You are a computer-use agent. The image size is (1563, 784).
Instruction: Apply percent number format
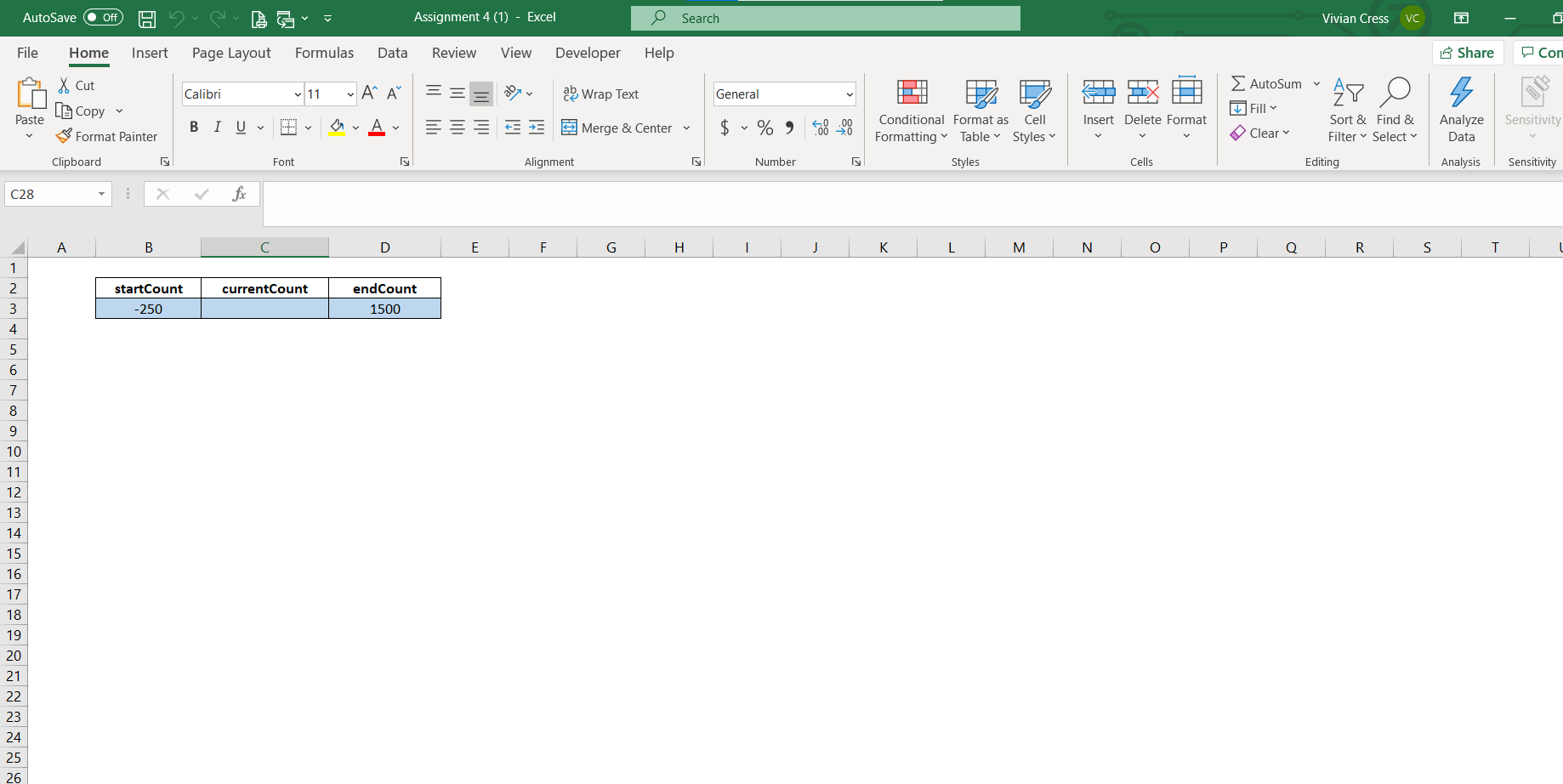[x=764, y=128]
